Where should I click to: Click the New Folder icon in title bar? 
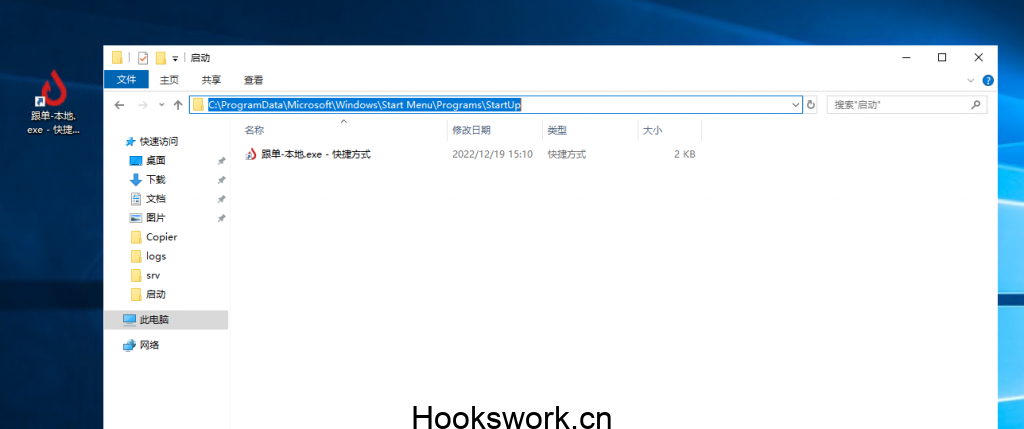click(160, 58)
